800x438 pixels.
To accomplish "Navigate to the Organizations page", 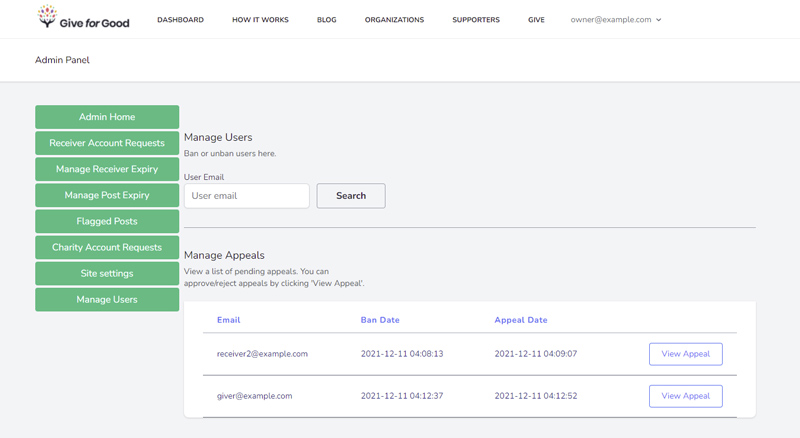I will click(394, 19).
